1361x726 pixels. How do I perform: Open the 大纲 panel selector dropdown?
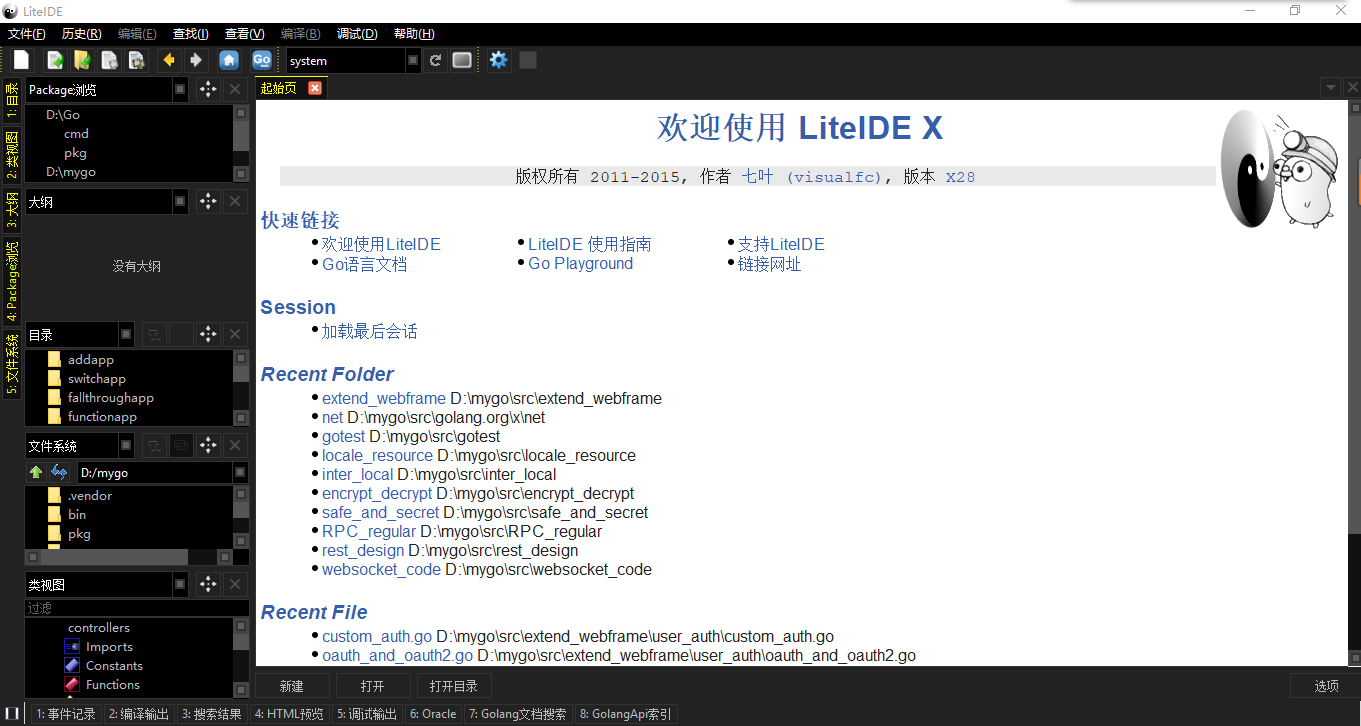pyautogui.click(x=180, y=202)
